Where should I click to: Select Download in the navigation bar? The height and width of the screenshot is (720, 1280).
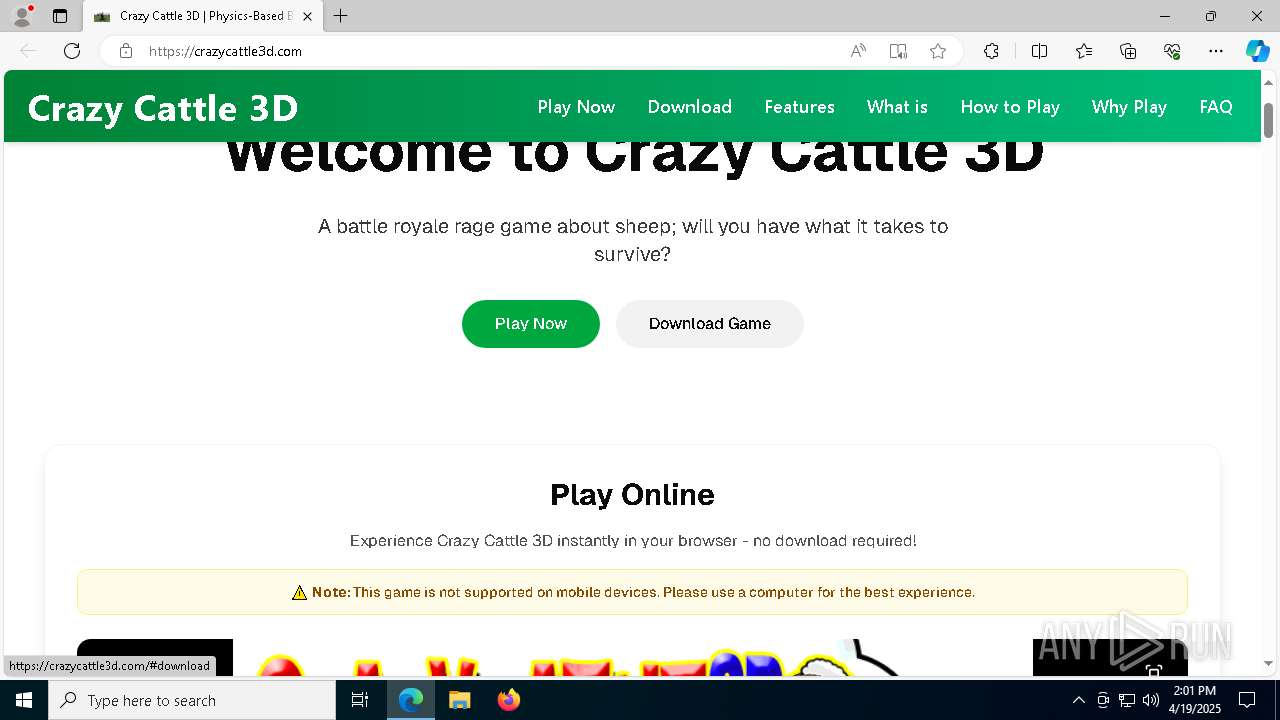point(689,107)
